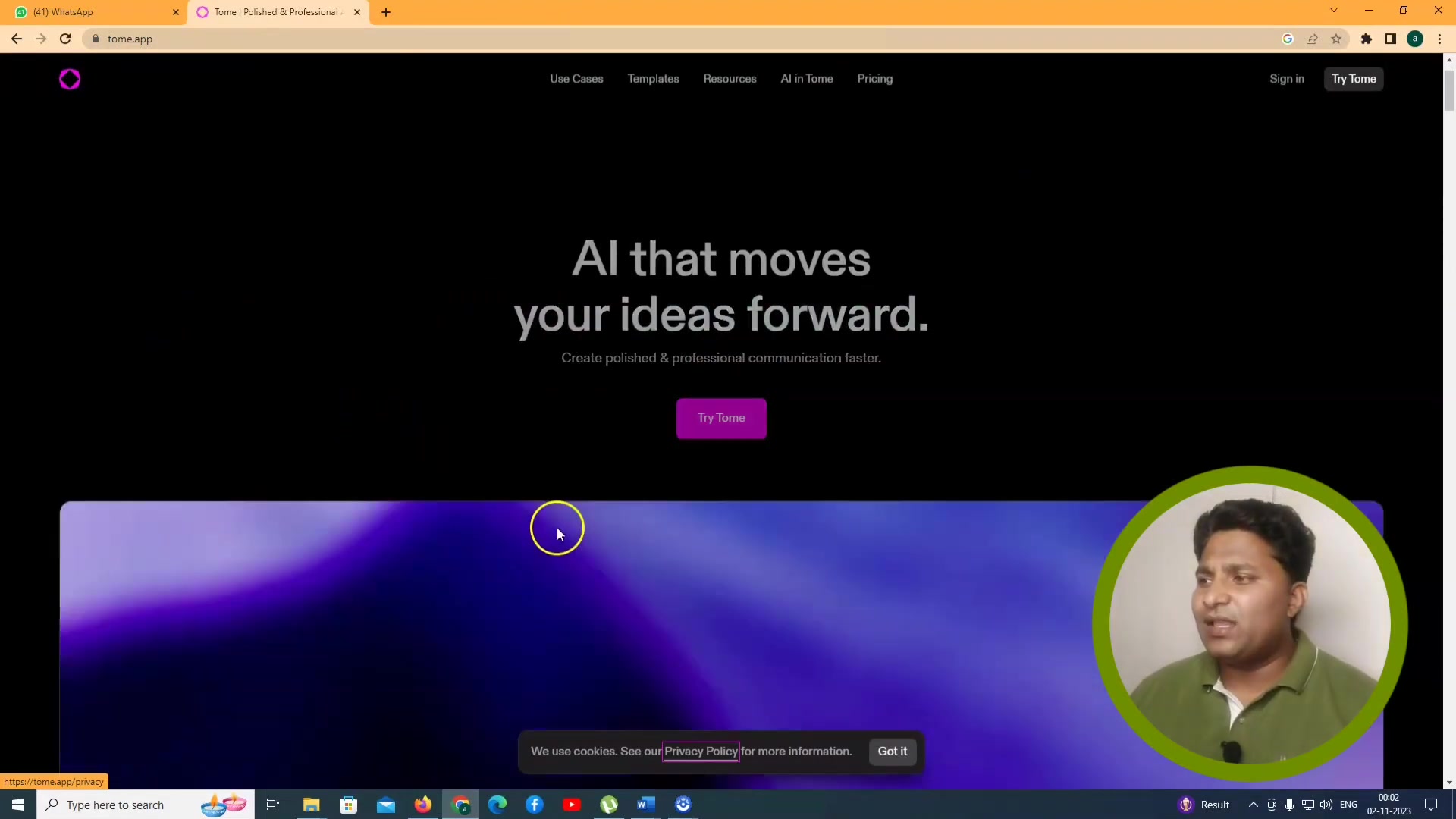
Task: Open the network tray icon
Action: click(1307, 805)
